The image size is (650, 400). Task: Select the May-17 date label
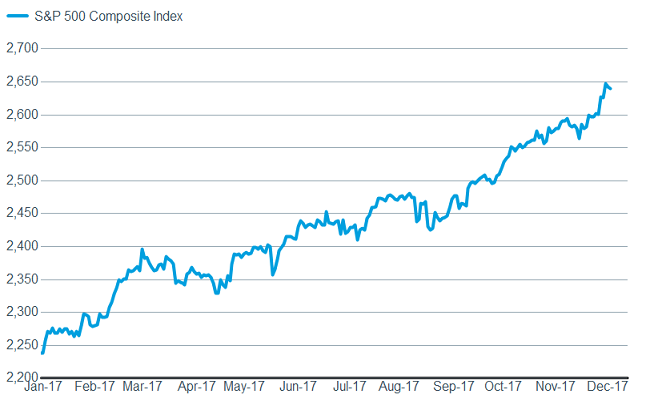pyautogui.click(x=244, y=386)
